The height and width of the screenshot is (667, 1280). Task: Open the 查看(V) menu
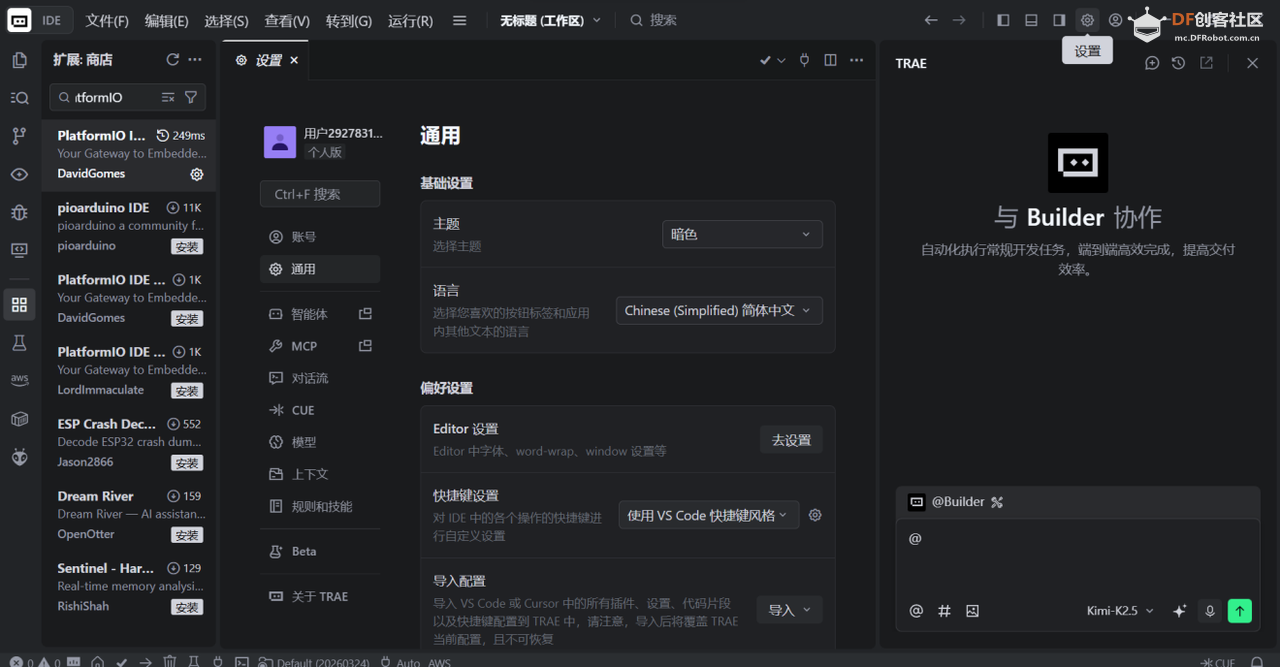(286, 19)
